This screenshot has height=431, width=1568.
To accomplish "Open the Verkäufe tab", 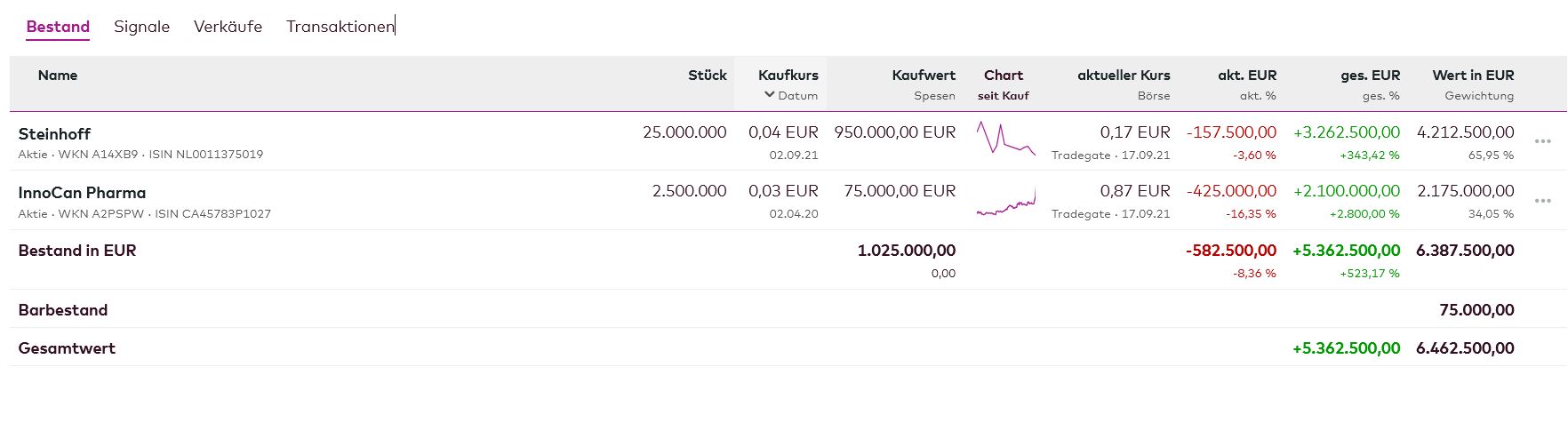I will (x=228, y=27).
